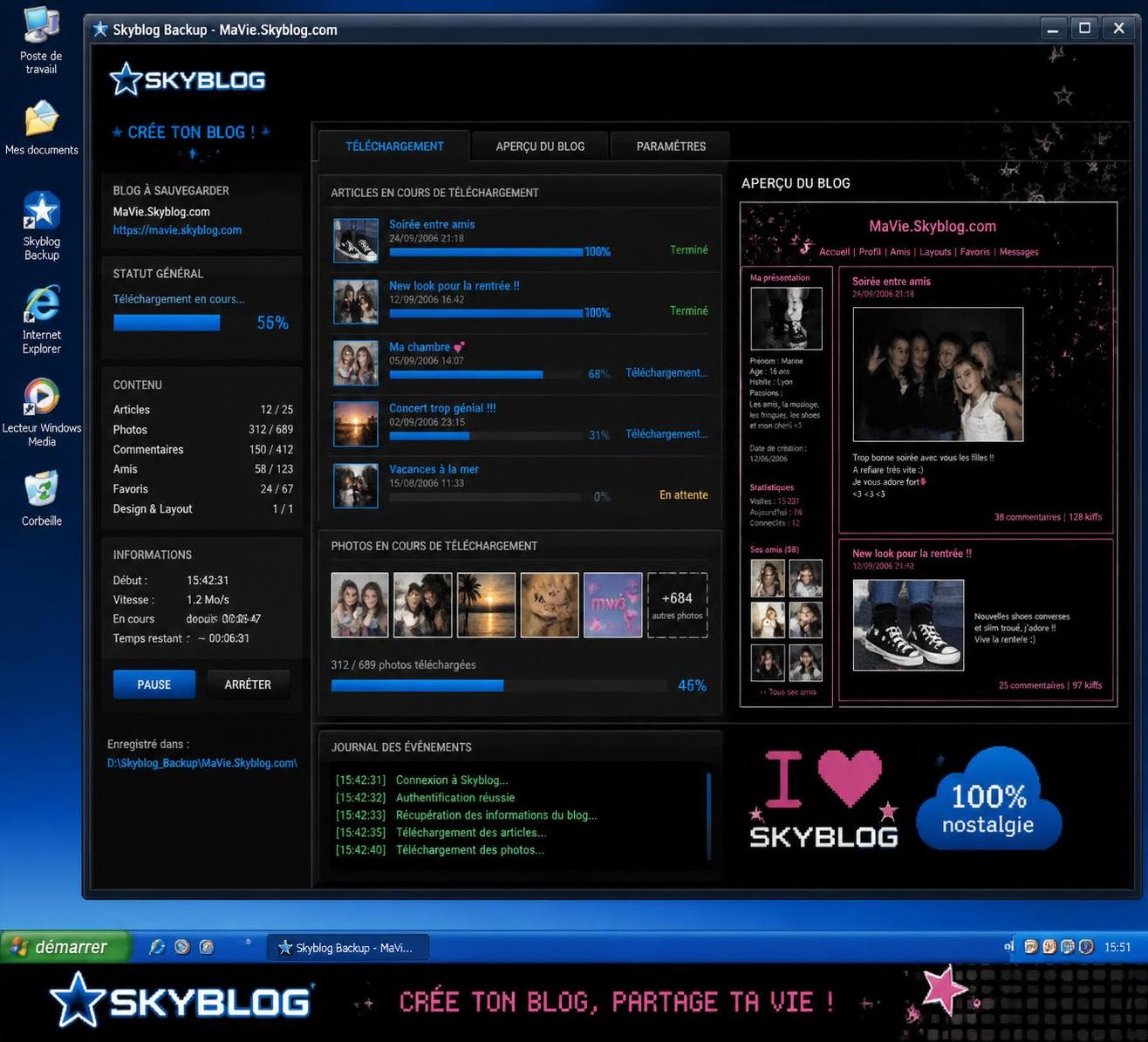The width and height of the screenshot is (1148, 1042).
Task: Click the I love Skyblog pixel heart
Action: (x=851, y=778)
